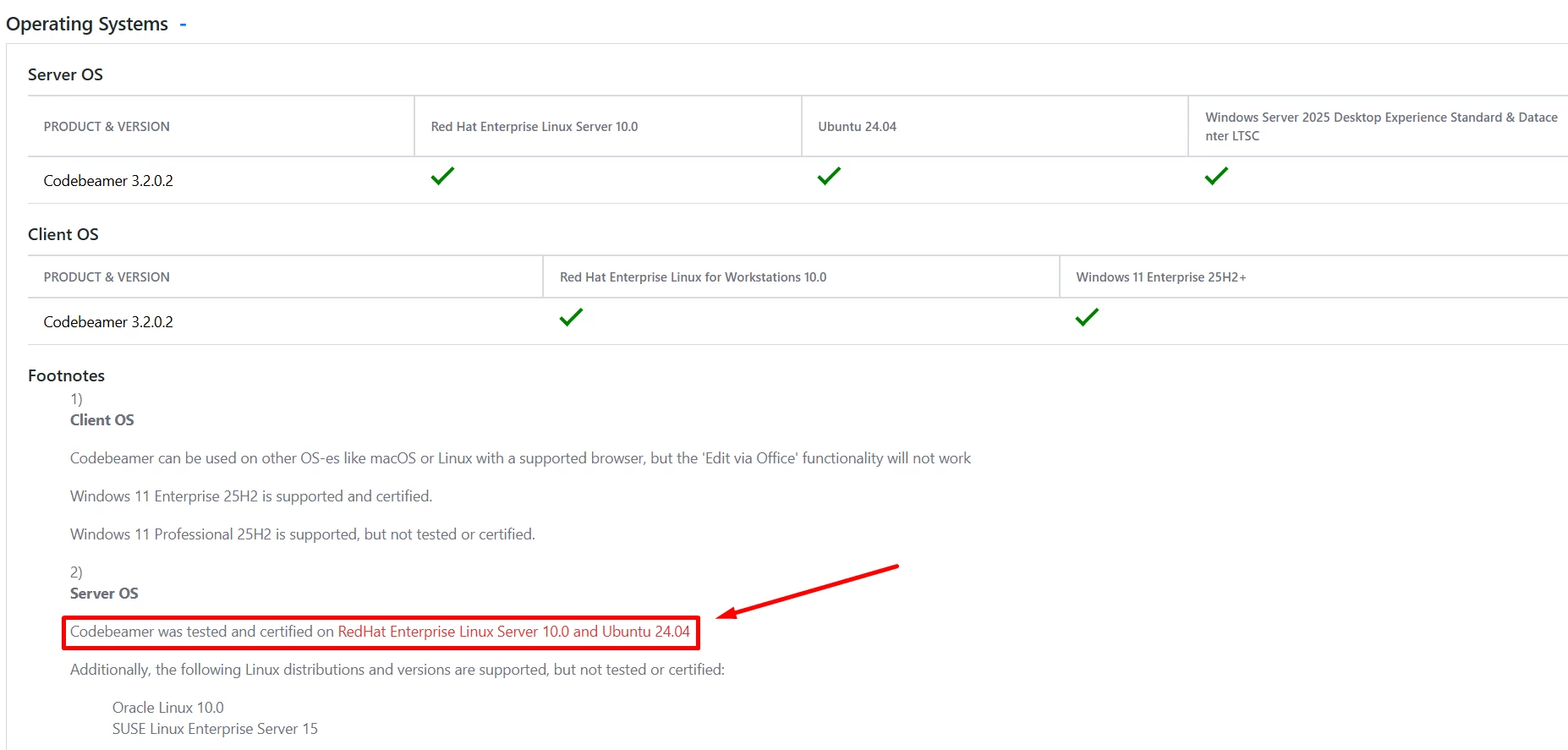The height and width of the screenshot is (750, 1568).
Task: Click Red Hat Enterprise Linux Server 10.0 header
Action: (535, 127)
